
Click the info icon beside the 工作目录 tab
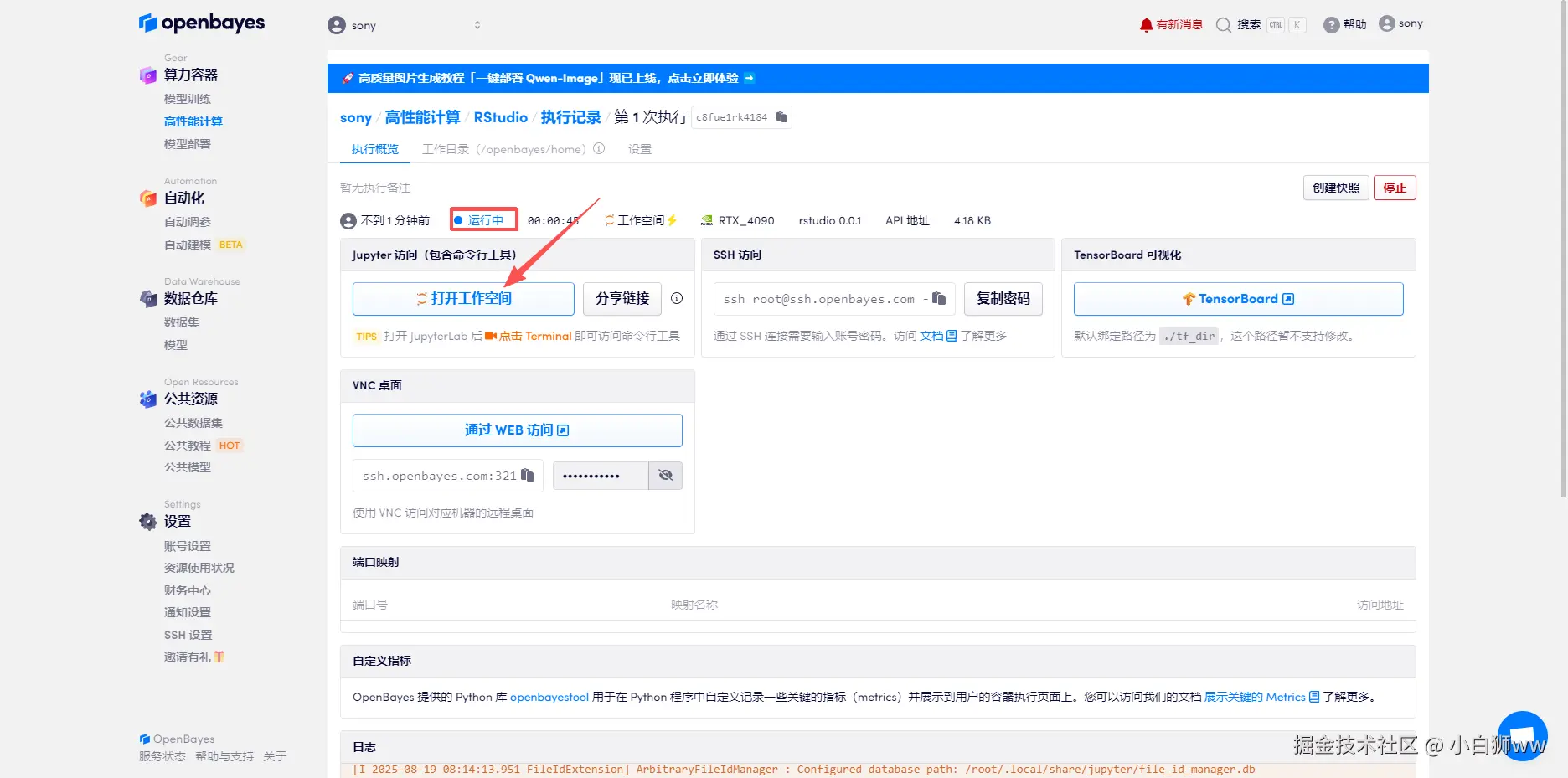tap(599, 149)
